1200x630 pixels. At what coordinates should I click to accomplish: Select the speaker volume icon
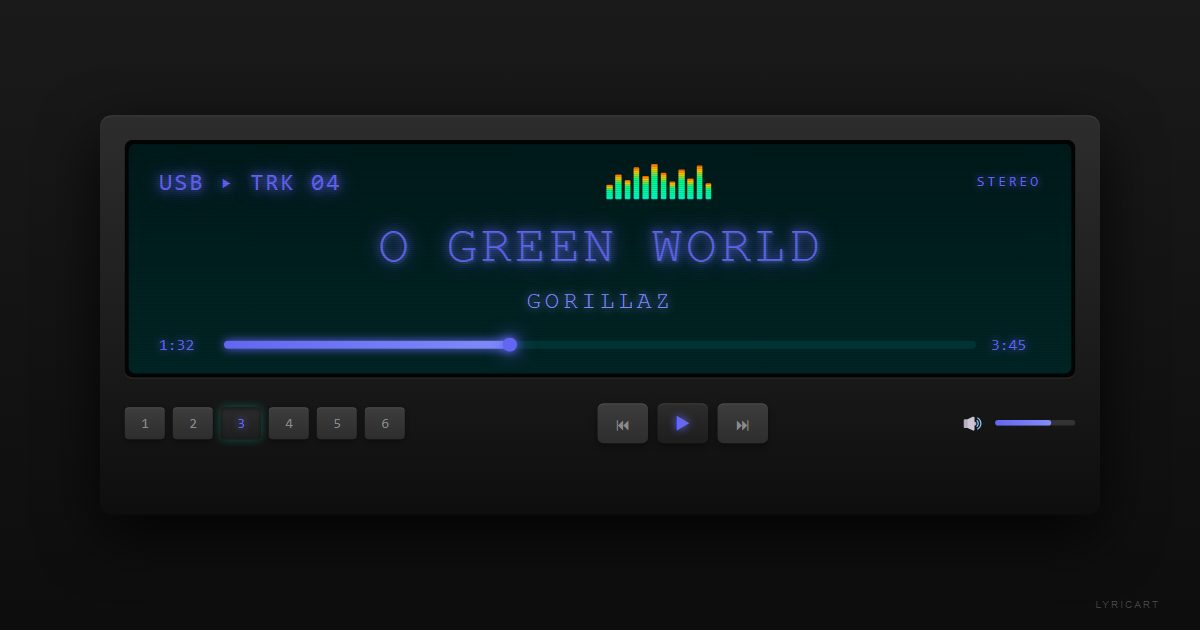(971, 423)
